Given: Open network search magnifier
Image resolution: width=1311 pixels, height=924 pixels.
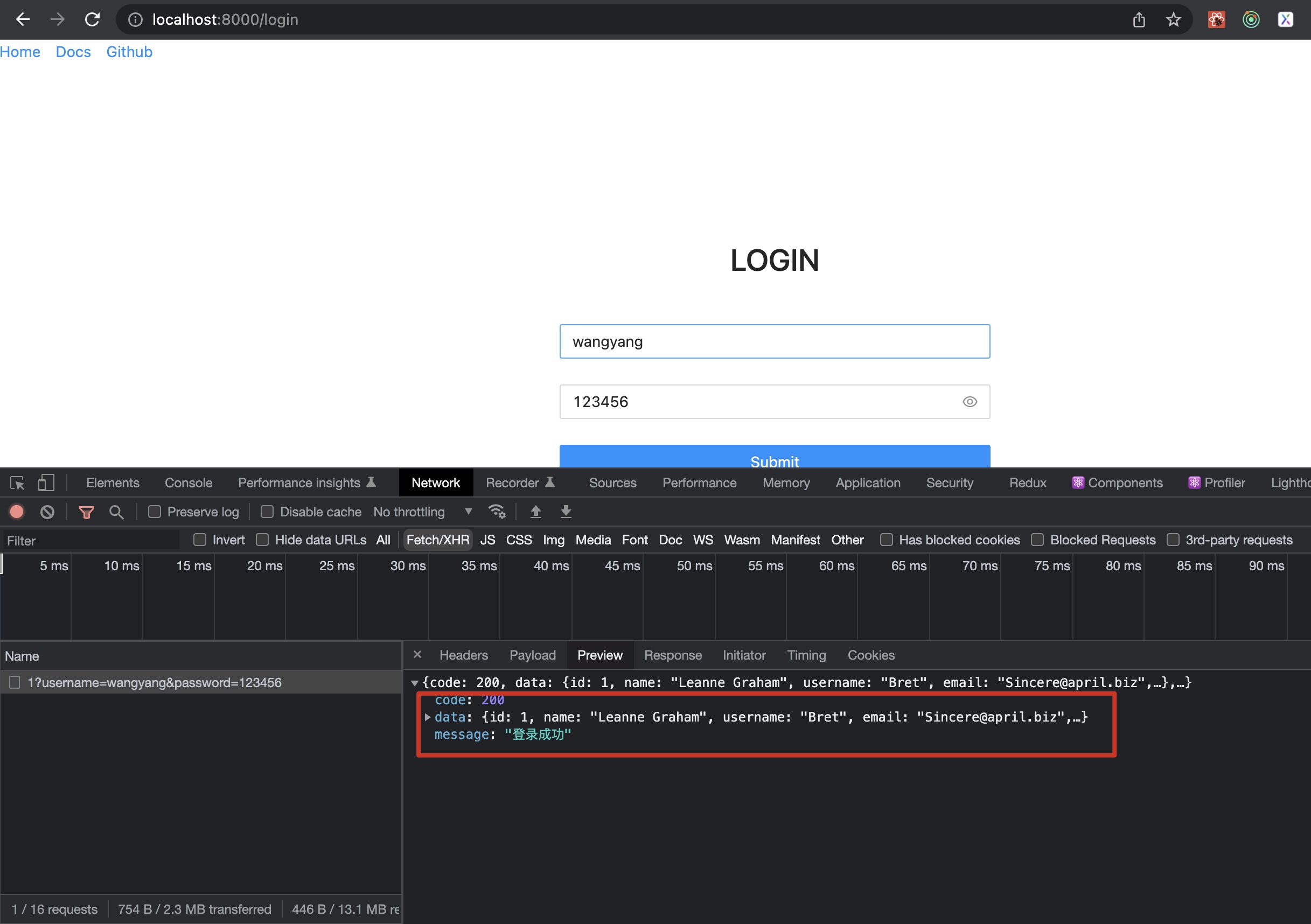Looking at the screenshot, I should pos(116,512).
